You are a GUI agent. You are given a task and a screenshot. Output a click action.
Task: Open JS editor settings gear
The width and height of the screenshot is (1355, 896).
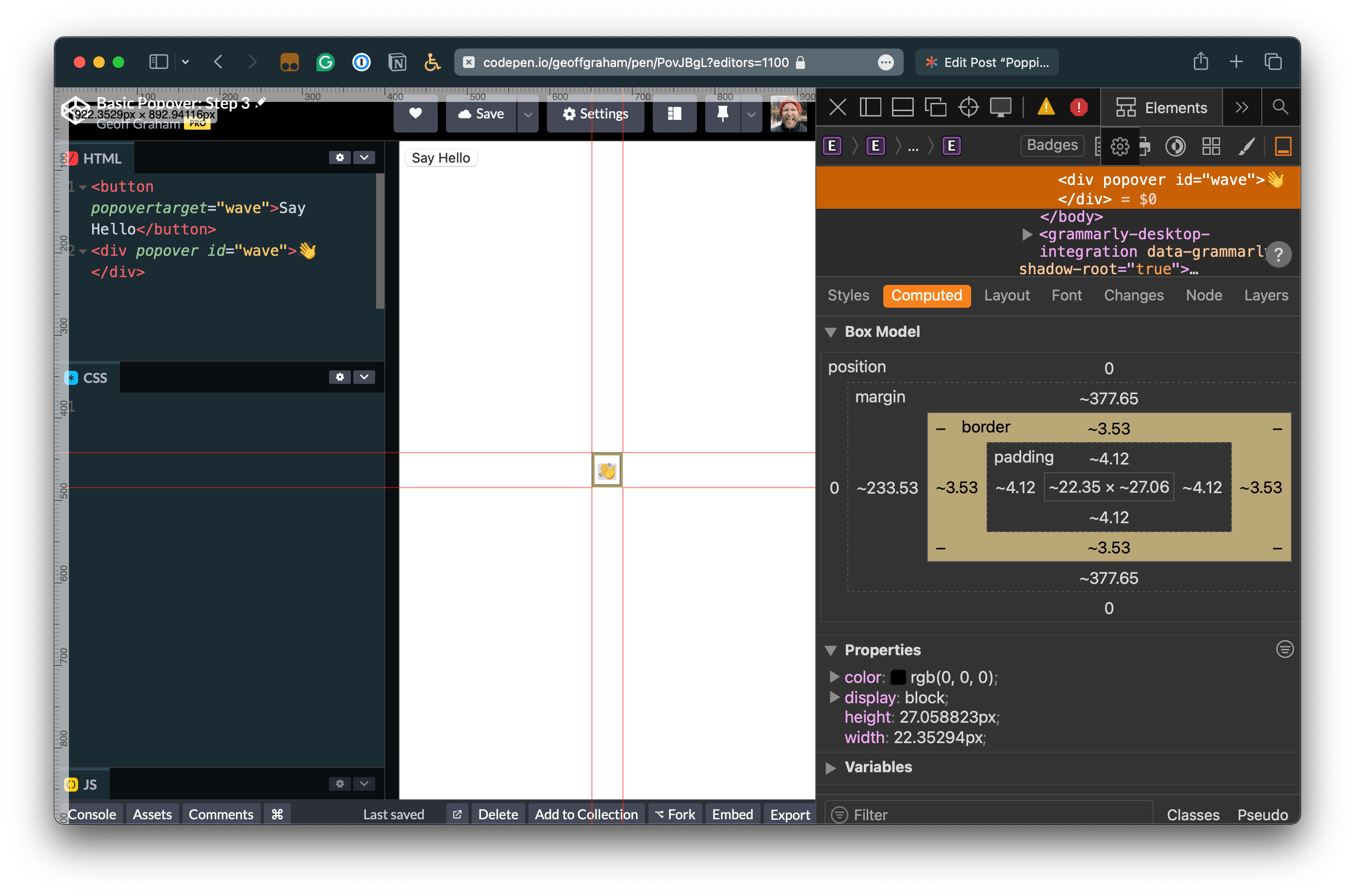339,784
